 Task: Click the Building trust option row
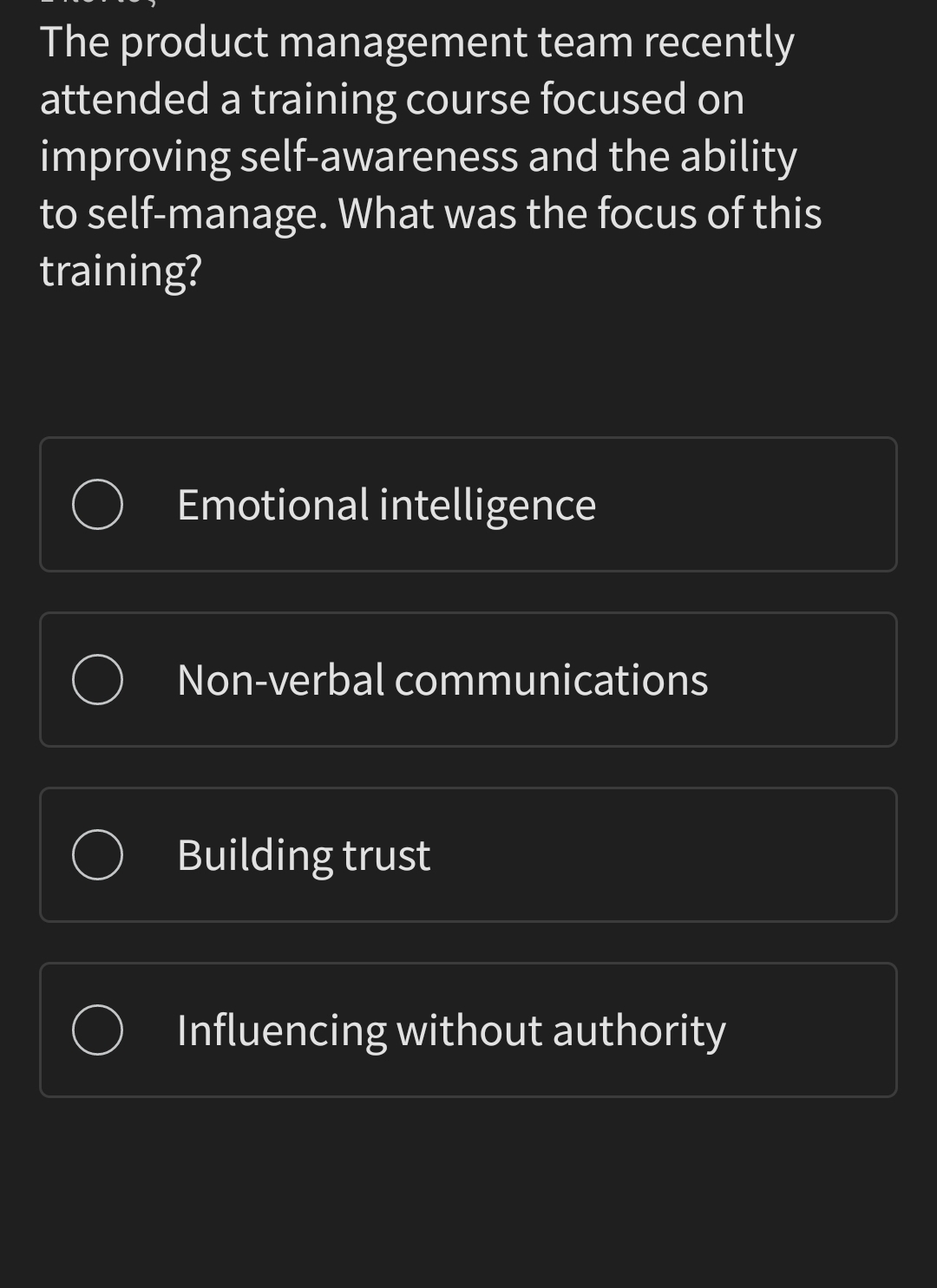pos(468,854)
